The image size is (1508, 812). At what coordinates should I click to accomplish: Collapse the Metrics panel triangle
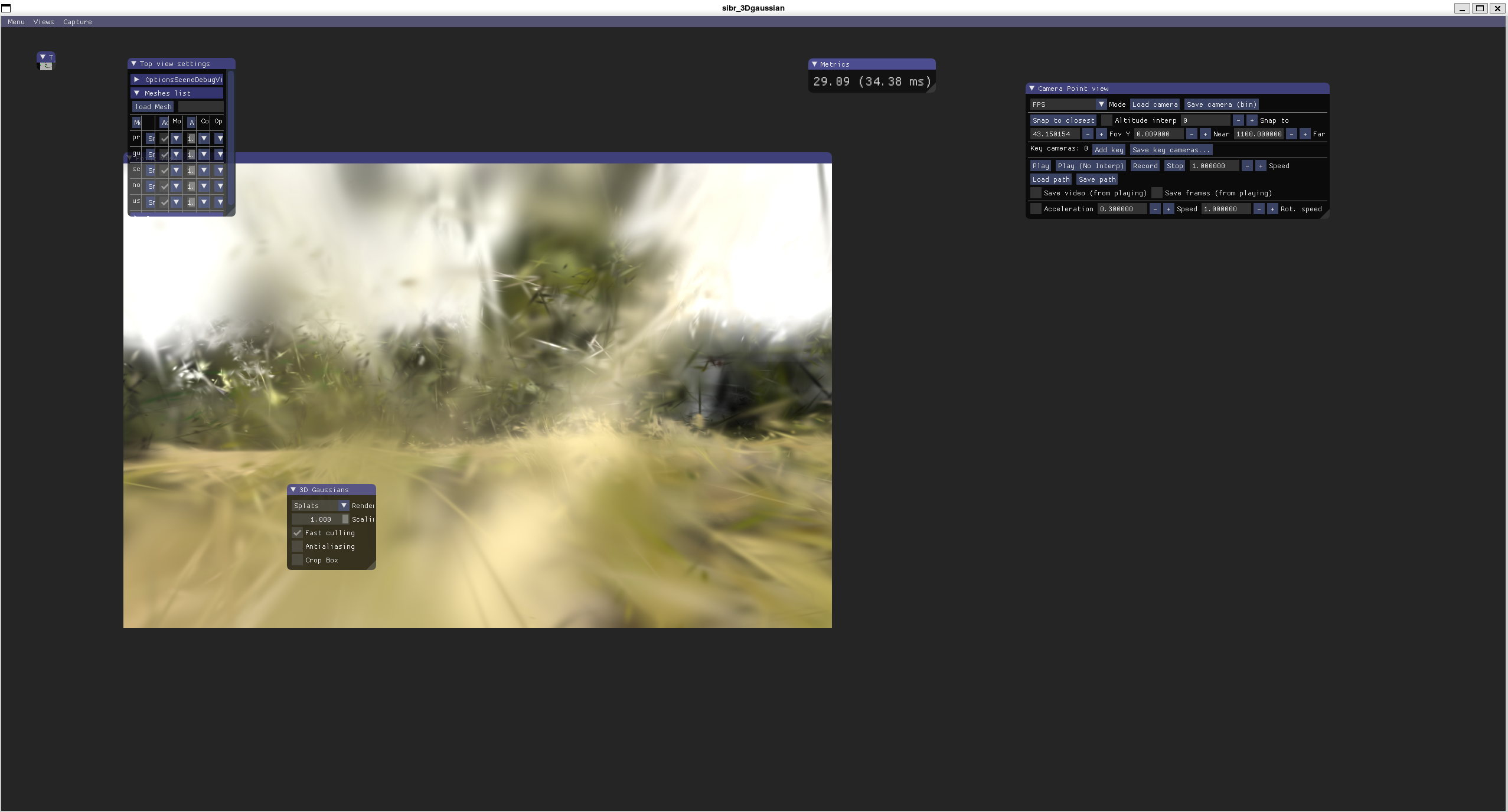pos(814,64)
